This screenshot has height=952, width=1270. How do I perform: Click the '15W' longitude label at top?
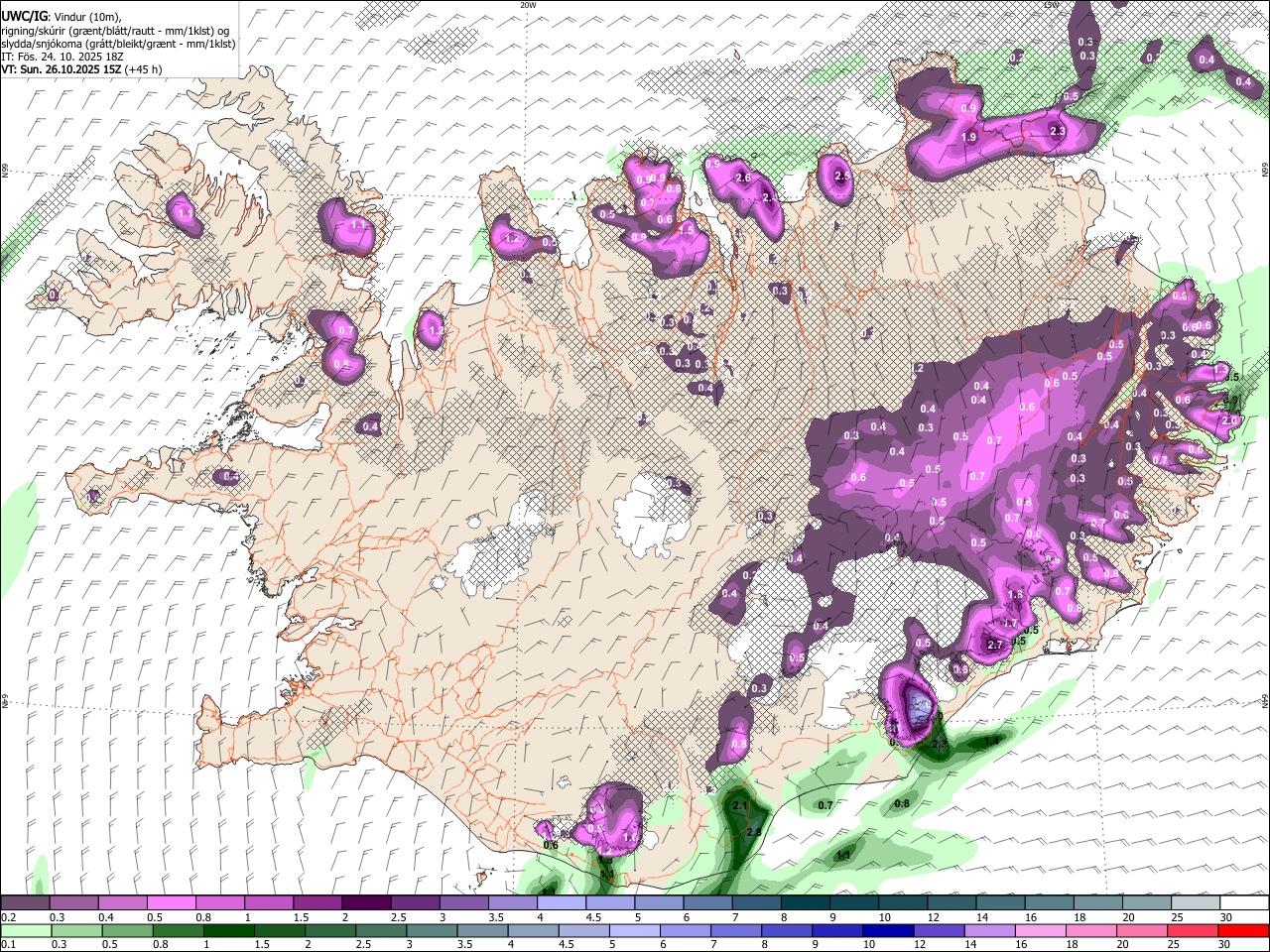coord(1051,5)
